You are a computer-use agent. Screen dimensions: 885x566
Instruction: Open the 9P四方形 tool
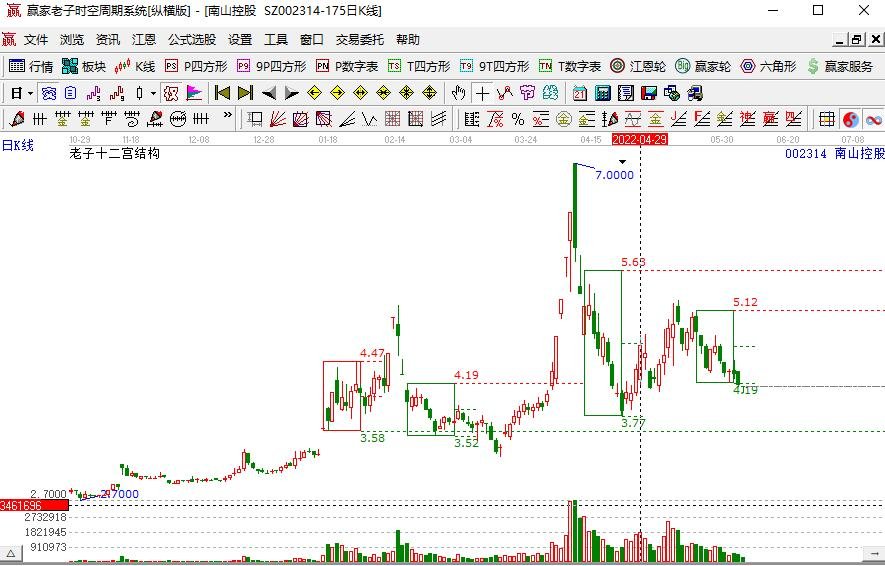click(x=271, y=67)
